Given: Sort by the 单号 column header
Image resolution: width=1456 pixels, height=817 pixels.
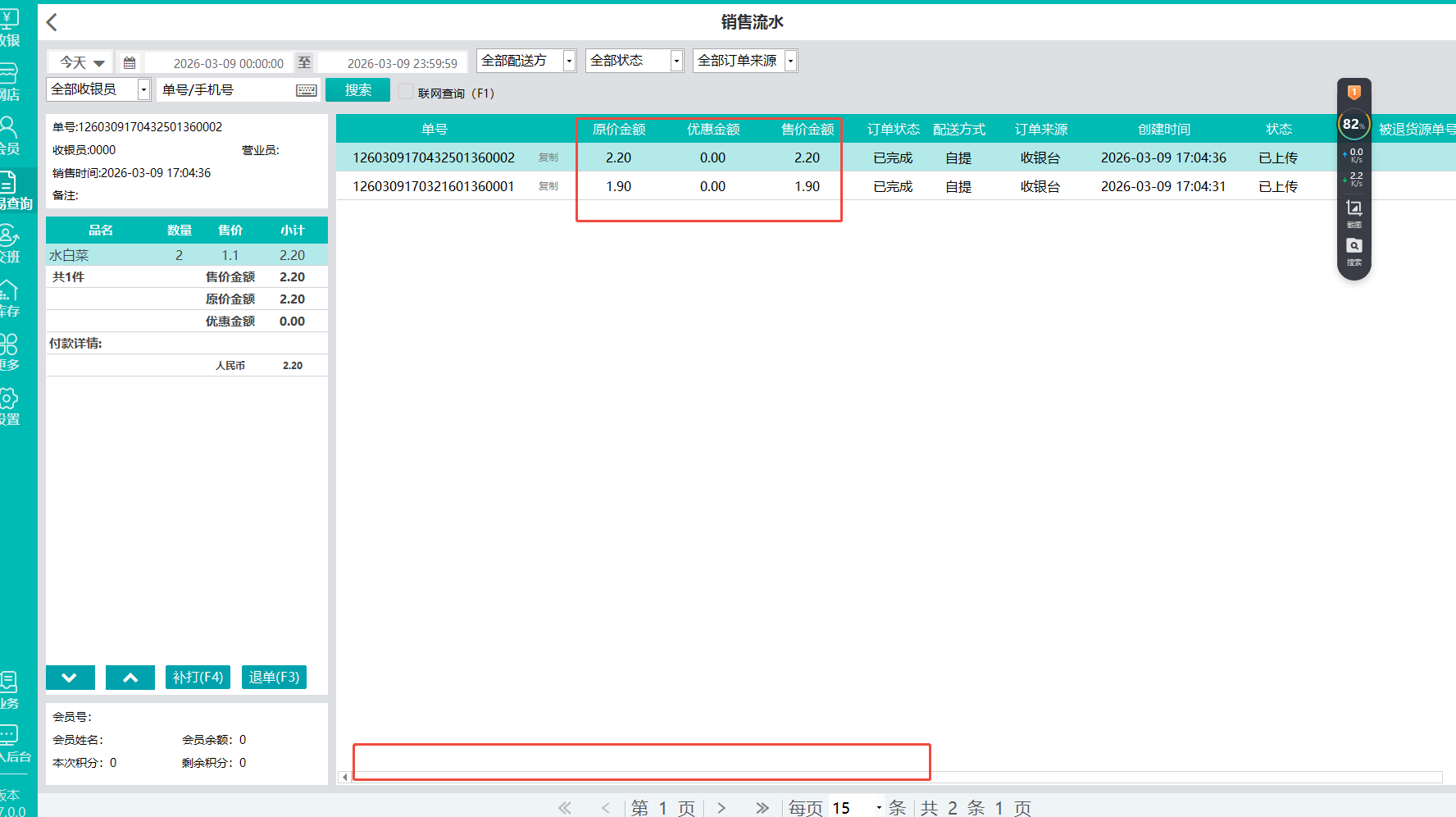Looking at the screenshot, I should [x=435, y=129].
